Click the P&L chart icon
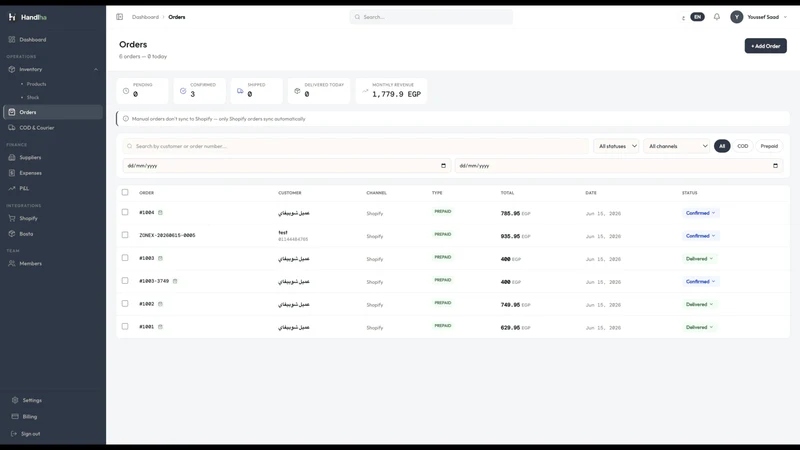 pyautogui.click(x=12, y=188)
